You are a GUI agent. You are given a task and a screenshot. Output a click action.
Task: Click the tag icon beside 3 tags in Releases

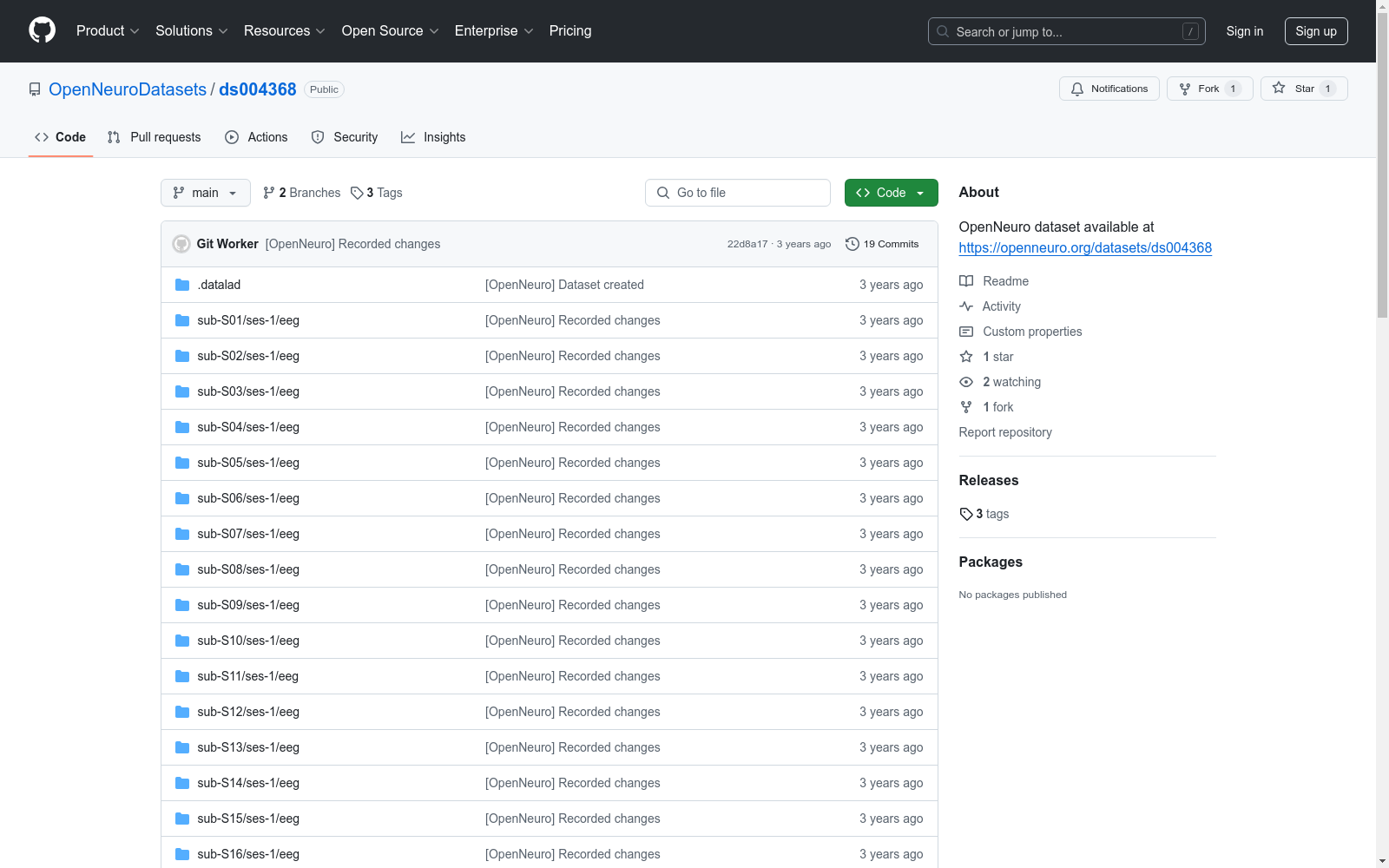click(966, 514)
